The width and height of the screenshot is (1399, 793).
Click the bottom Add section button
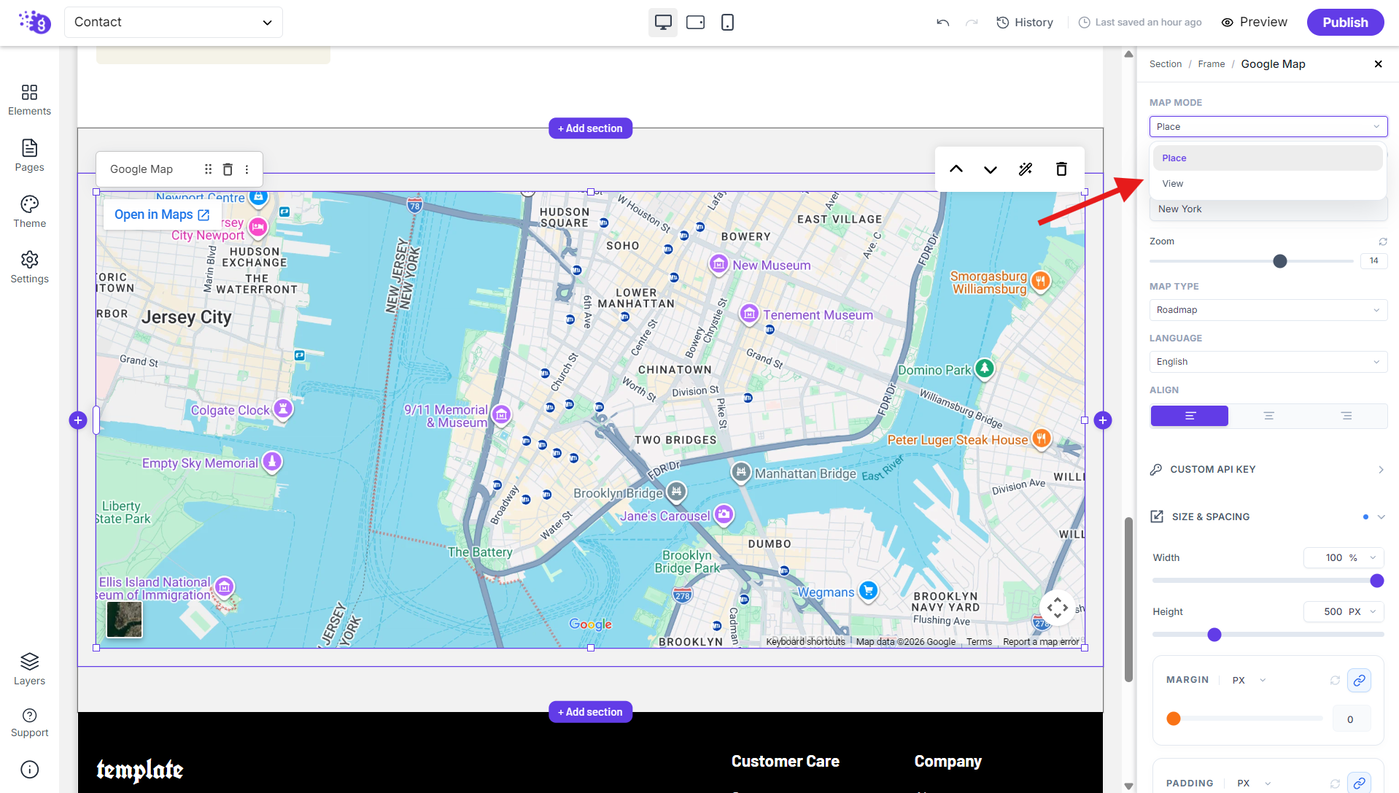point(590,712)
